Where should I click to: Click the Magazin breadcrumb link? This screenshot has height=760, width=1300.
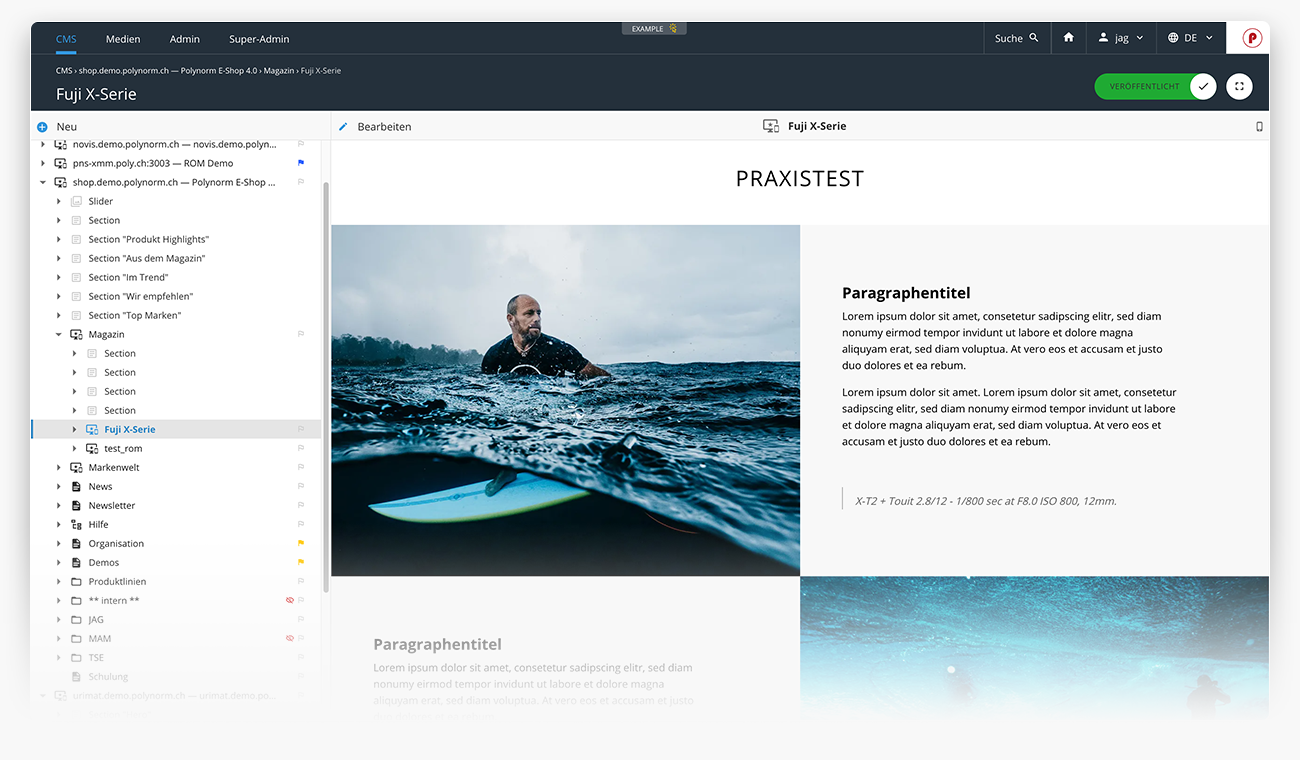(x=279, y=71)
